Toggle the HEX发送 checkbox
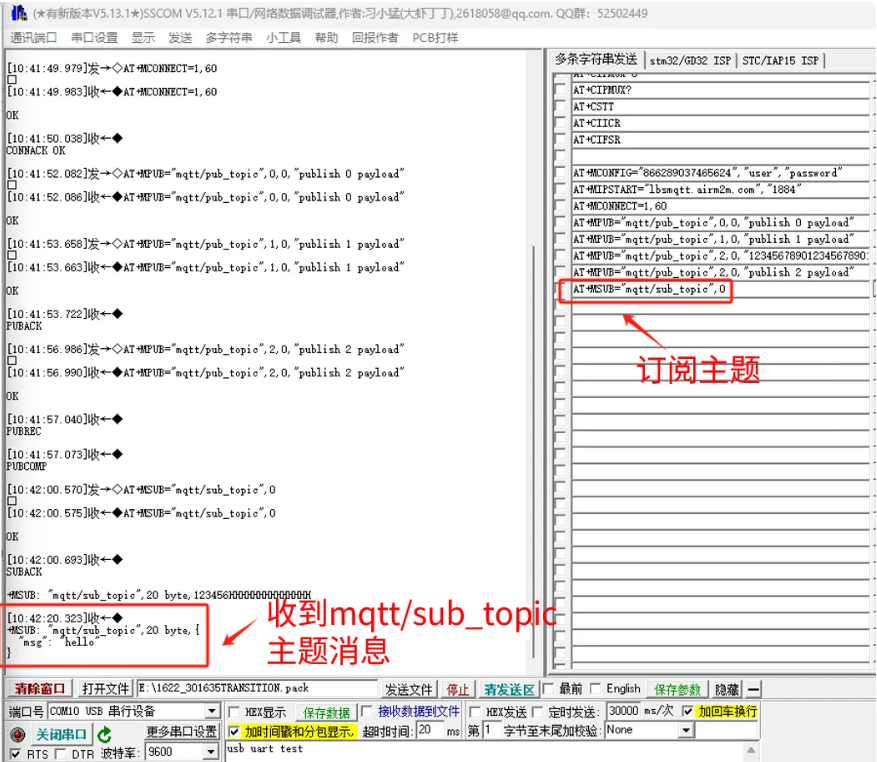Viewport: 877px width, 762px height. coord(475,712)
